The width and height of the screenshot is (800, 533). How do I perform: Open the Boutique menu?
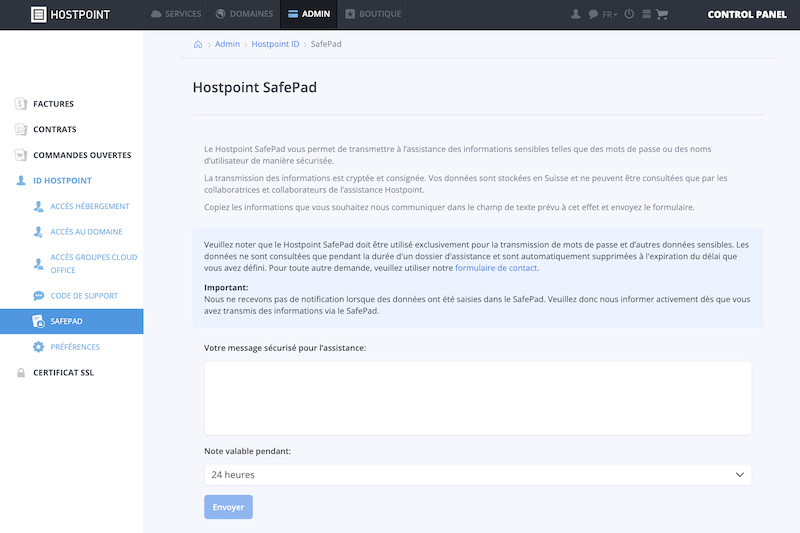click(x=373, y=14)
